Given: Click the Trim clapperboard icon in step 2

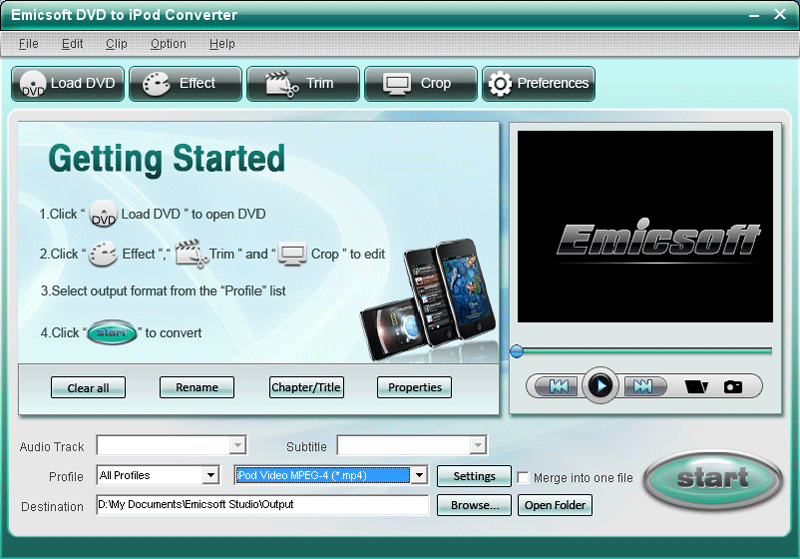Looking at the screenshot, I should (x=191, y=253).
